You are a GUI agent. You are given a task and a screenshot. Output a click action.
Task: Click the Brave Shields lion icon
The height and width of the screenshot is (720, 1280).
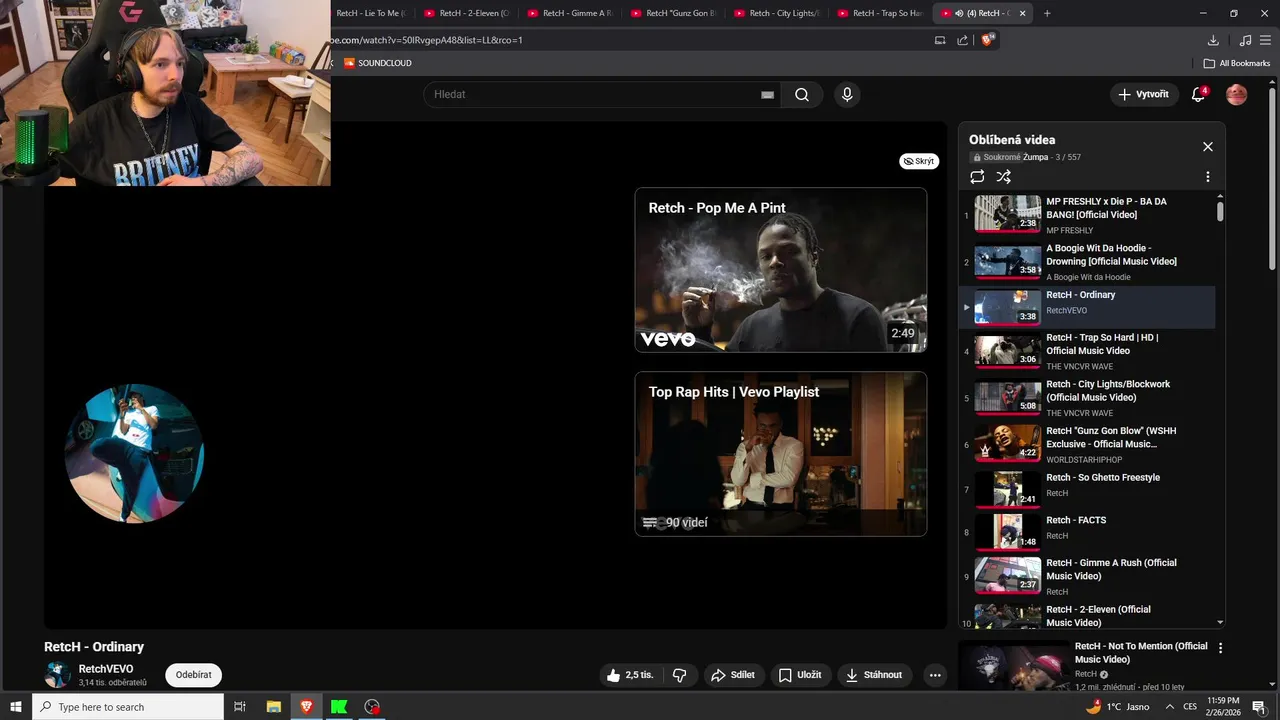click(987, 40)
